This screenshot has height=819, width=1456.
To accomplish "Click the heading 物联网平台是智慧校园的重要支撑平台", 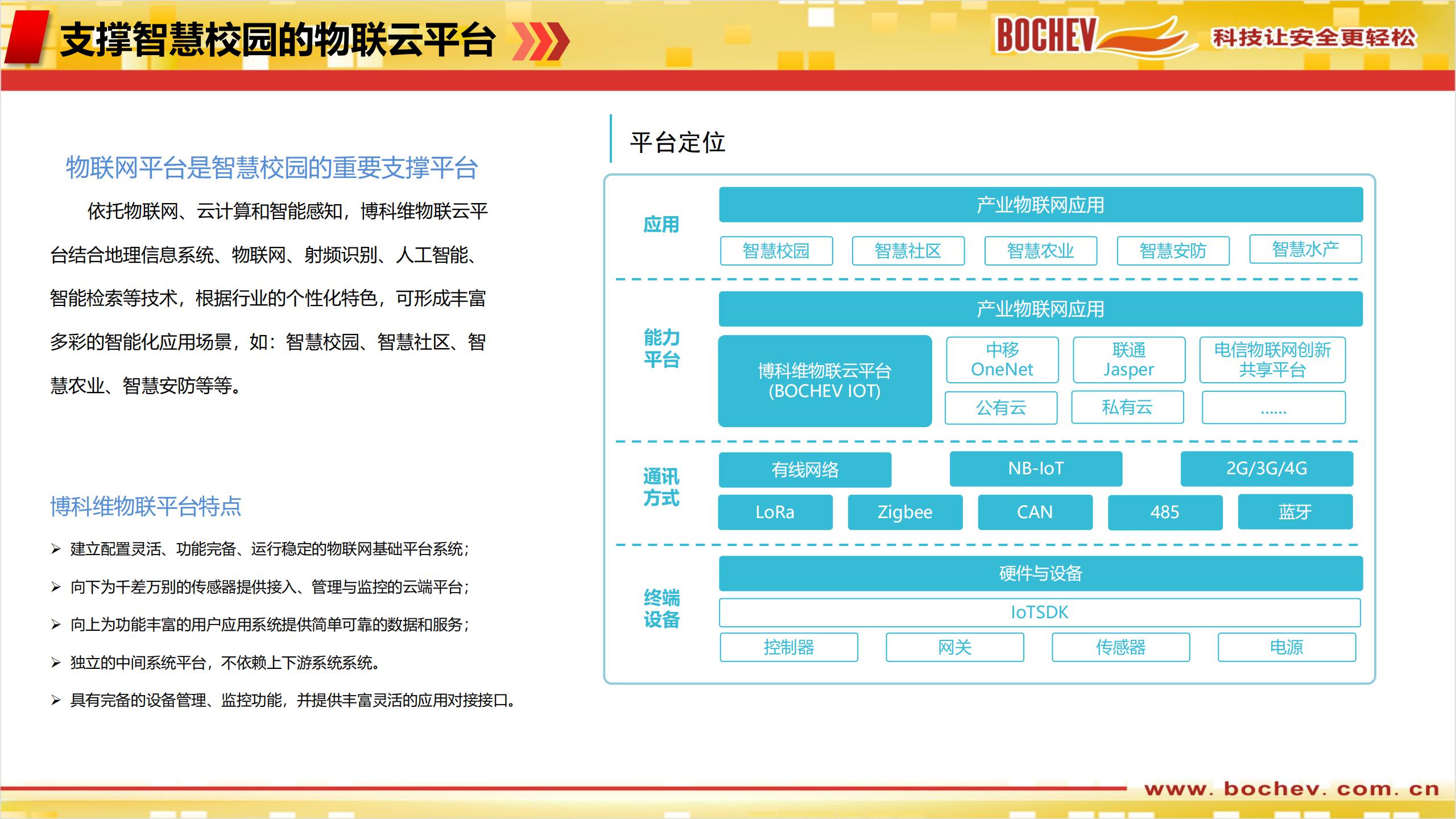I will pos(272,168).
